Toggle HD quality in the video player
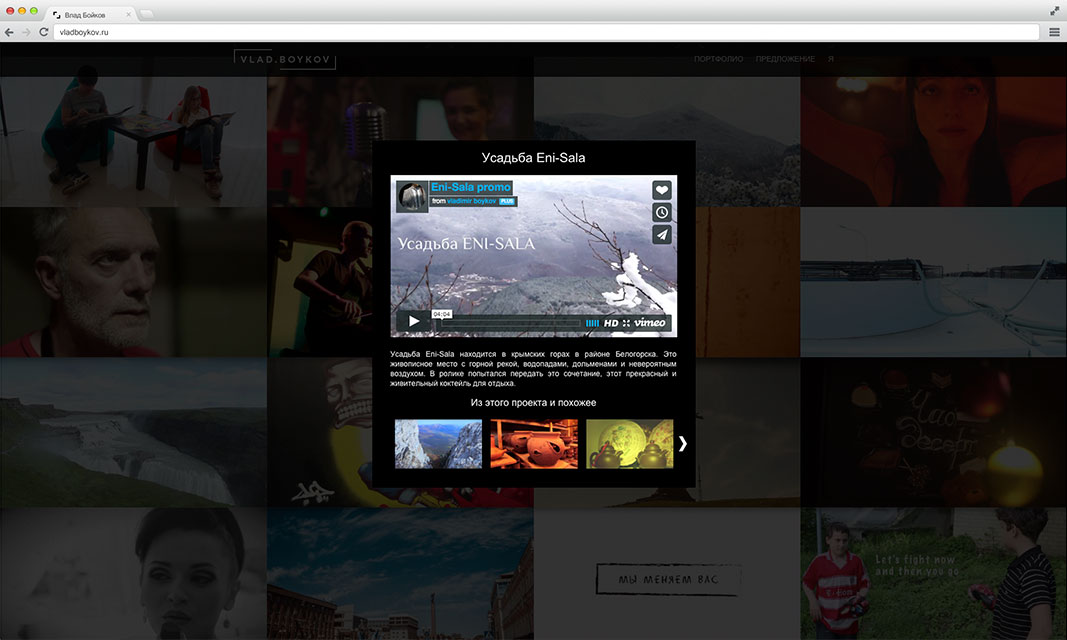This screenshot has height=640, width=1067. 610,323
